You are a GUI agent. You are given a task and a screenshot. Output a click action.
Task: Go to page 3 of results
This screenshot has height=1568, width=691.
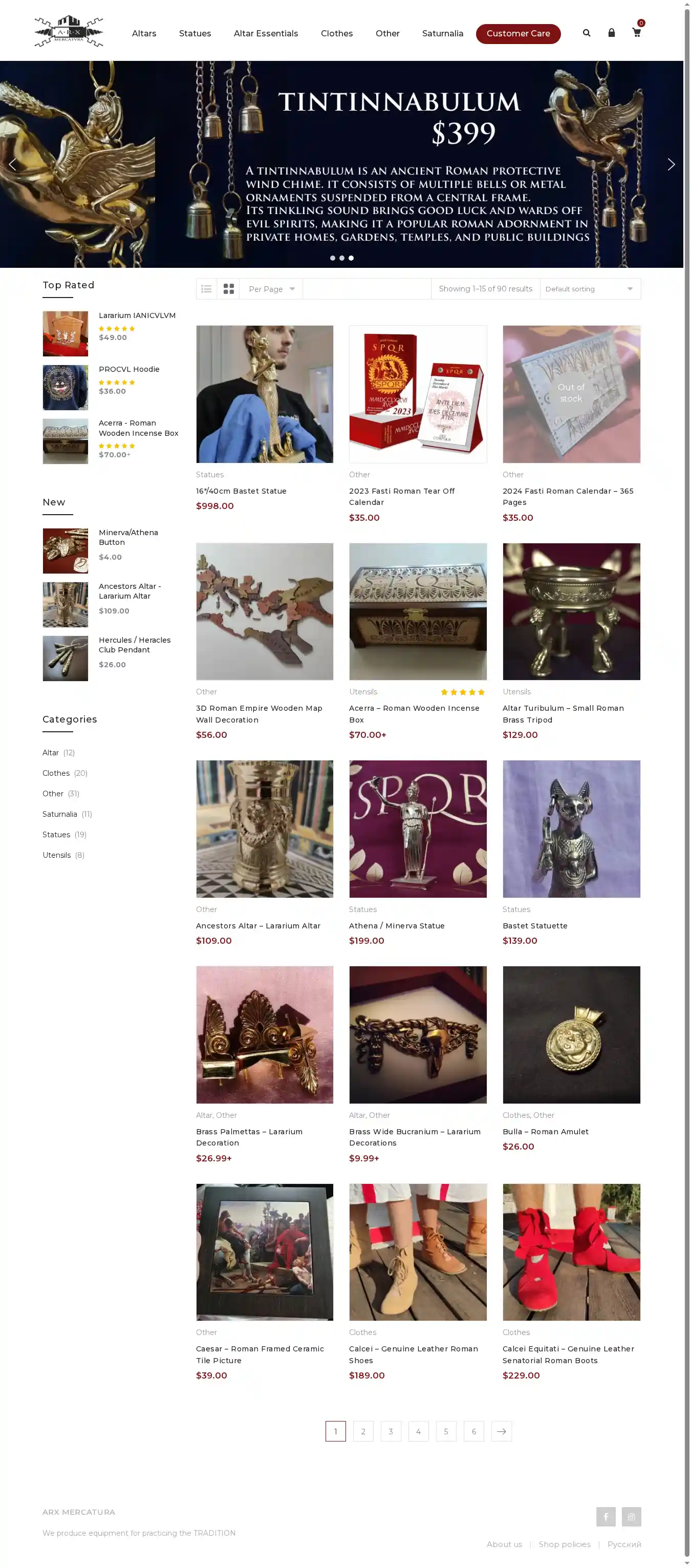click(391, 1431)
